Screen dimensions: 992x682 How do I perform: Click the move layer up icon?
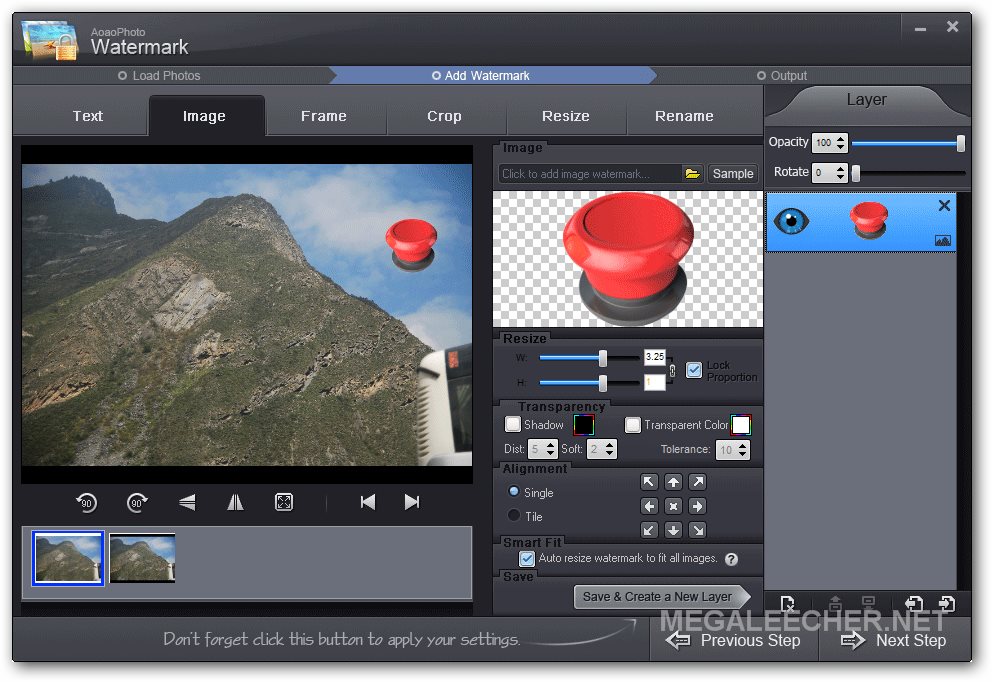point(835,602)
